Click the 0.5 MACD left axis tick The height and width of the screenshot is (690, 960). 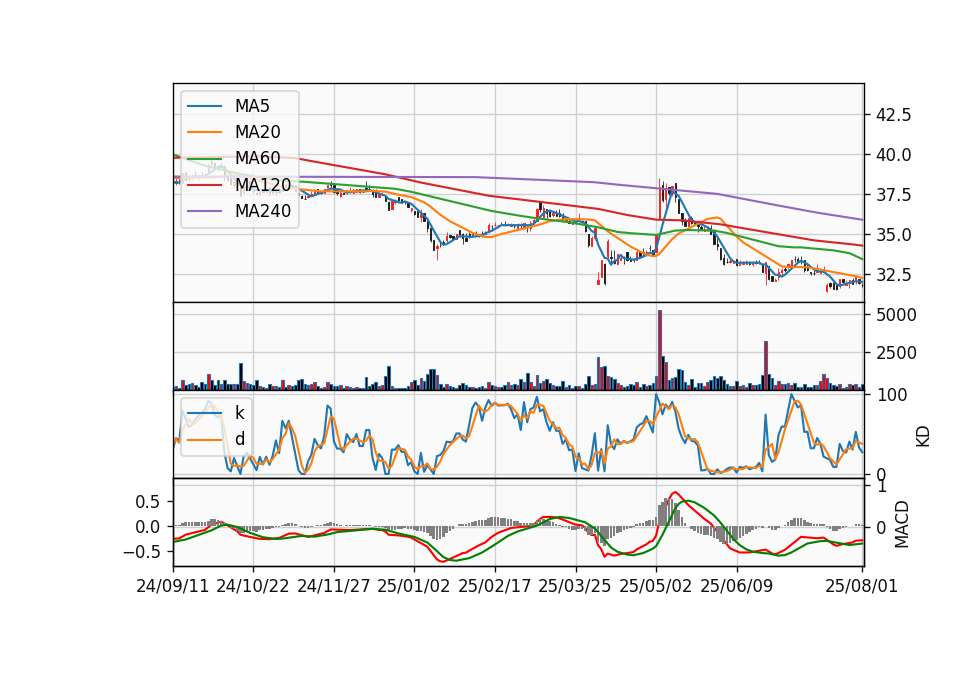pyautogui.click(x=148, y=502)
